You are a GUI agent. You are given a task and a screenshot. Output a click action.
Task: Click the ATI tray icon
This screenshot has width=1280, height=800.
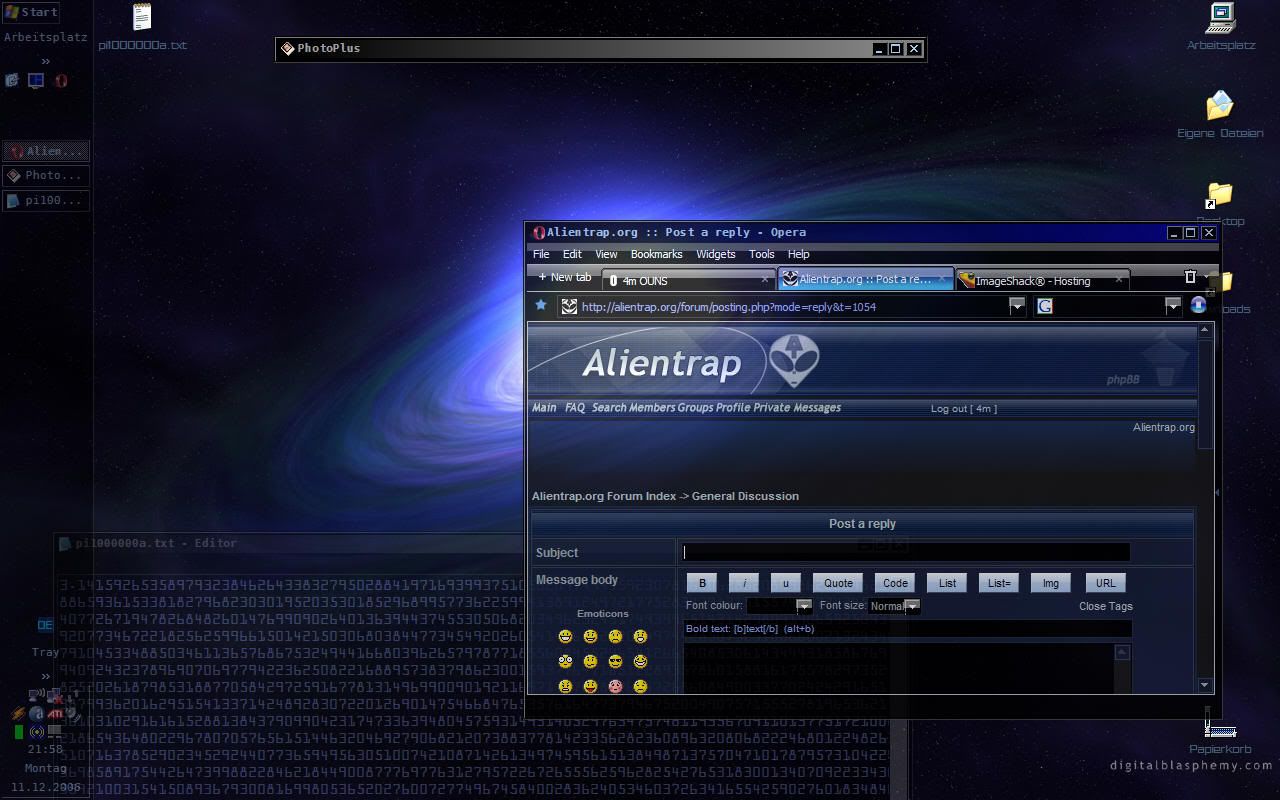[56, 713]
